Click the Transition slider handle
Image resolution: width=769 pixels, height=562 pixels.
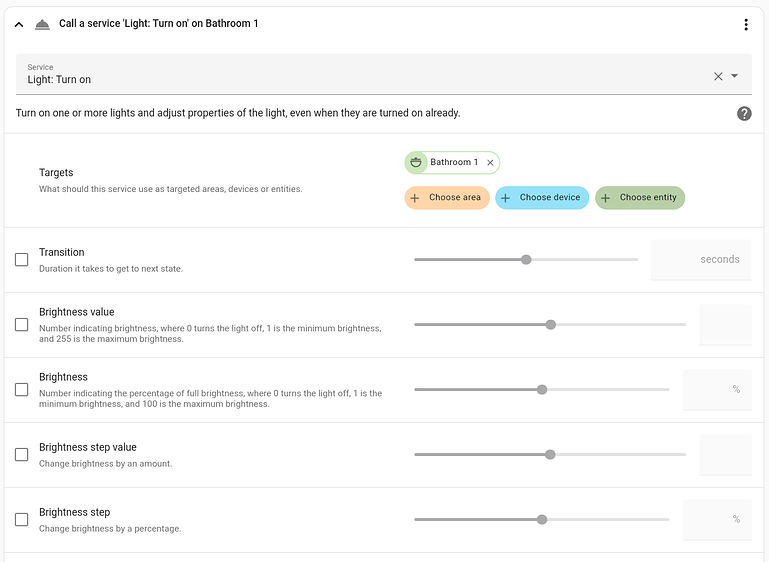coord(526,260)
